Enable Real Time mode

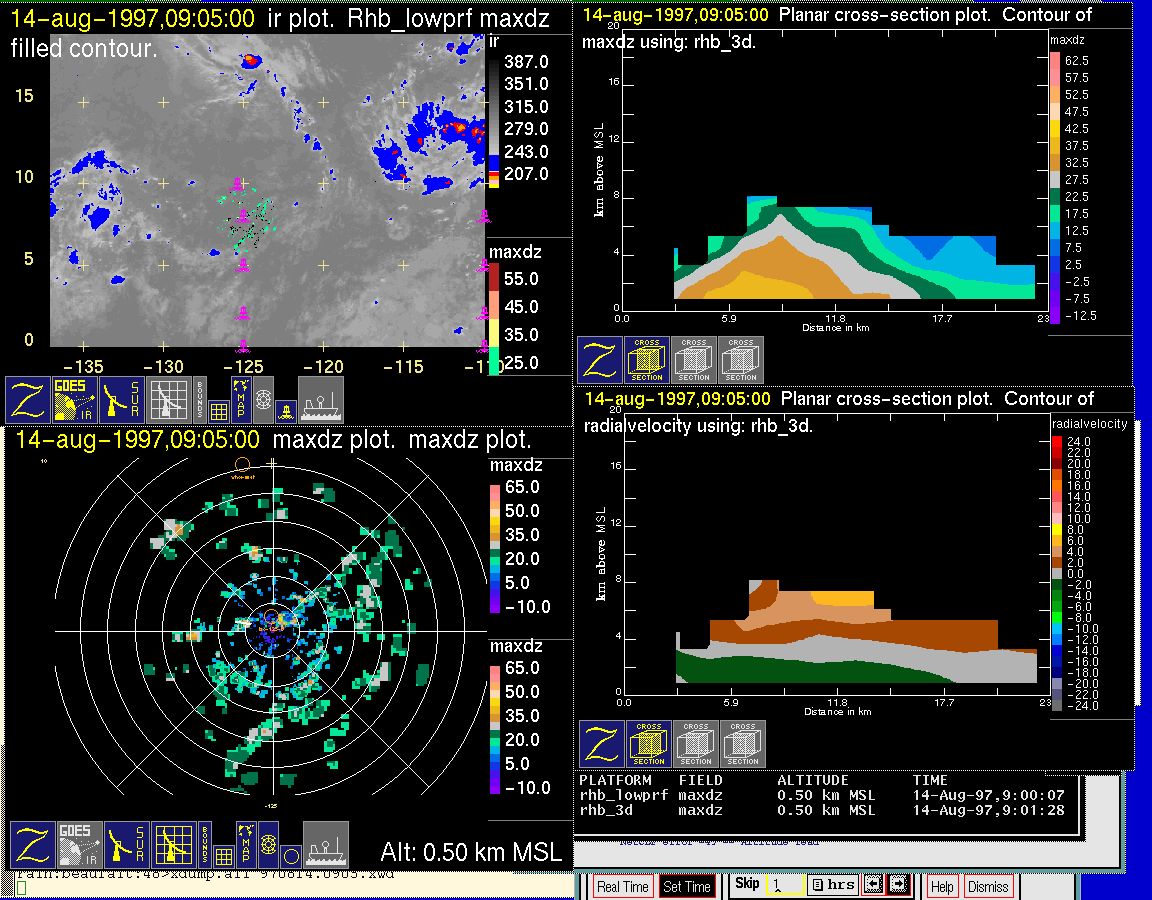tap(622, 887)
